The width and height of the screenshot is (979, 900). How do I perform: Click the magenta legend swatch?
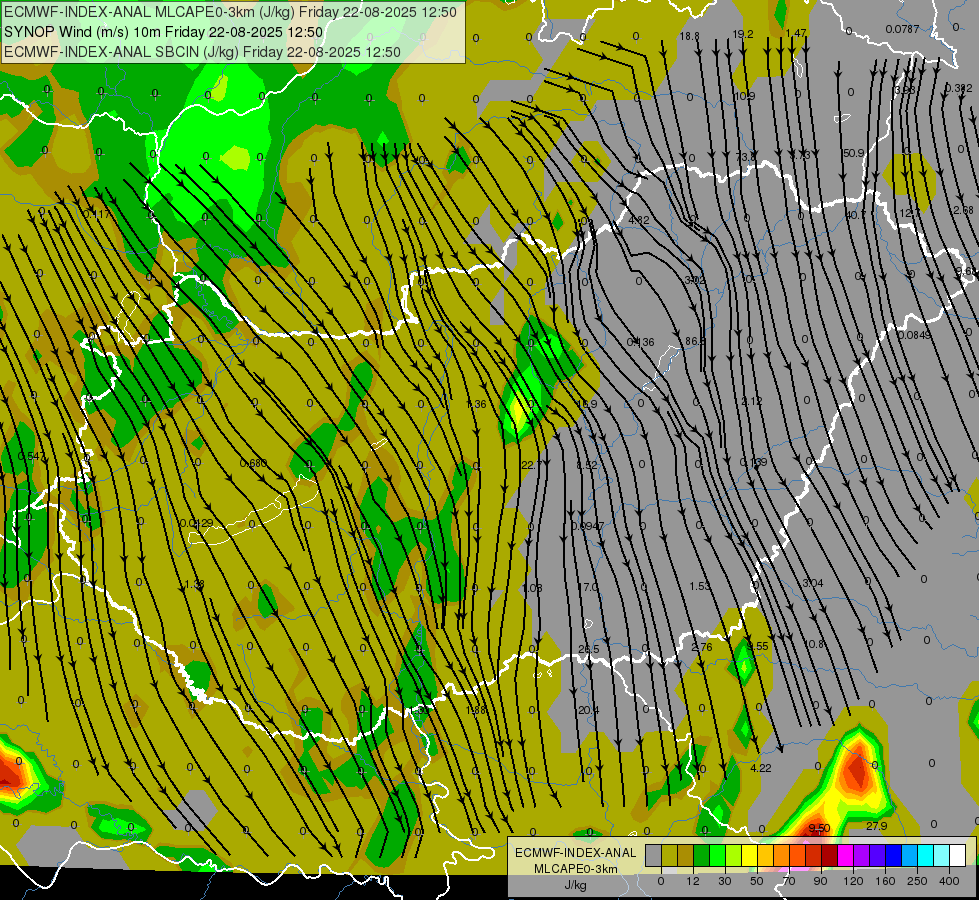click(846, 855)
